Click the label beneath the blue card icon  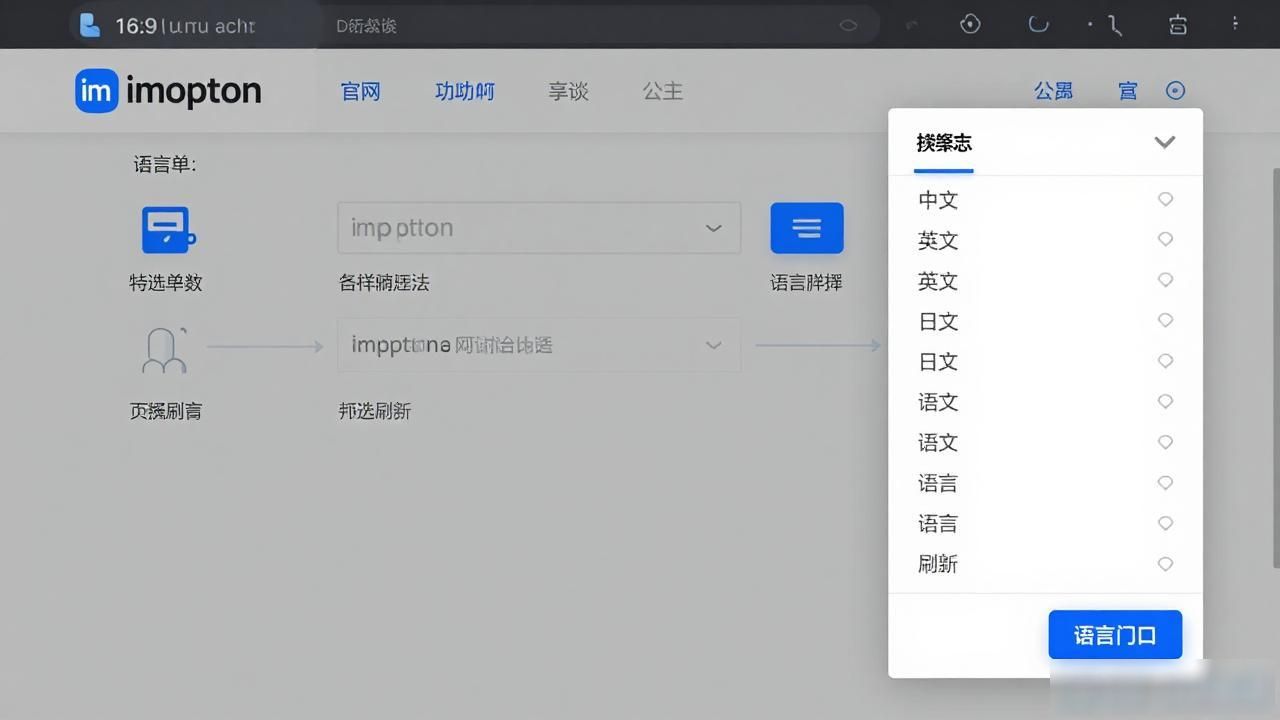tap(166, 283)
